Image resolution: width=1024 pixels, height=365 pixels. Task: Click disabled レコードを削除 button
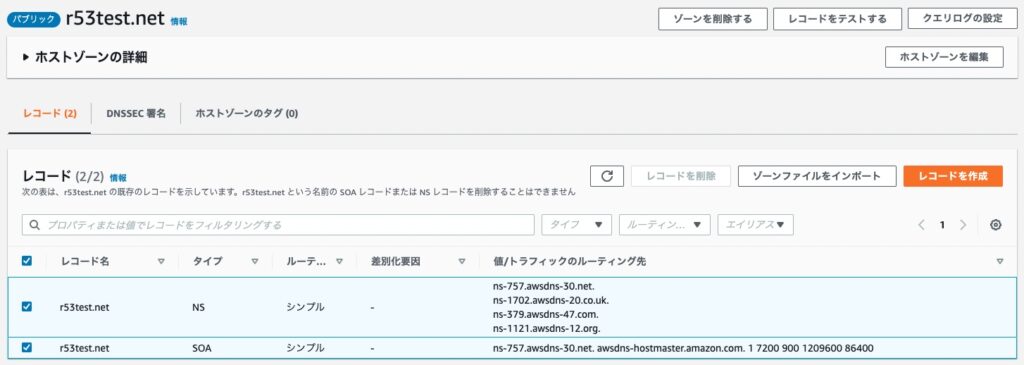click(x=680, y=176)
